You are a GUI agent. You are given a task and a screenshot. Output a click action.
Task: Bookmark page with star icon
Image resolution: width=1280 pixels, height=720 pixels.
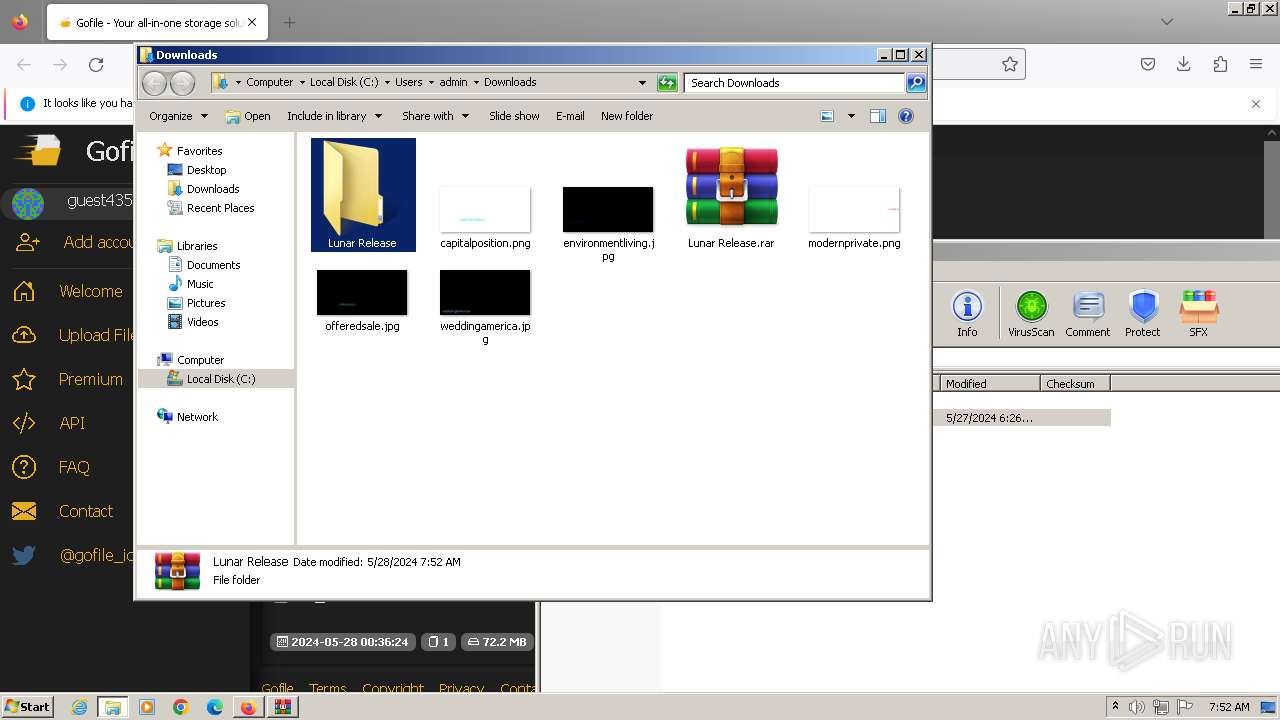(x=1010, y=64)
